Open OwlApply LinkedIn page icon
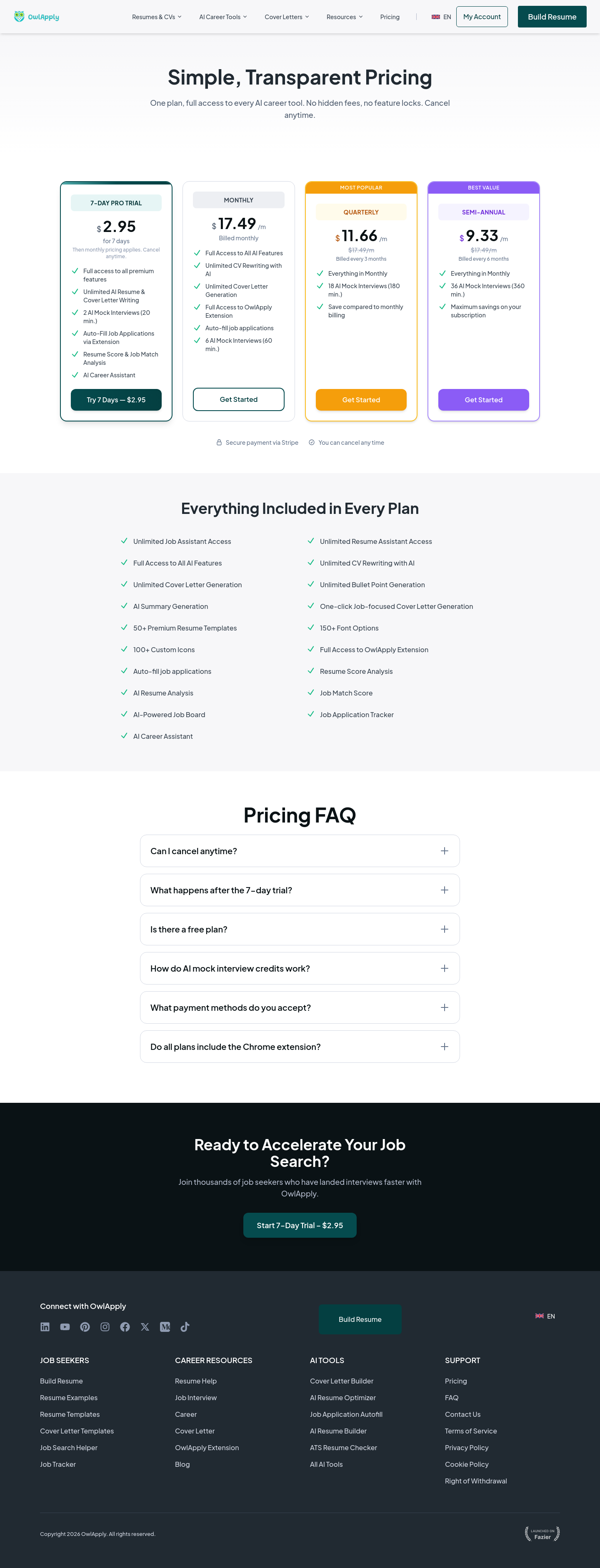Screen dimensions: 600x1568 (x=45, y=1327)
